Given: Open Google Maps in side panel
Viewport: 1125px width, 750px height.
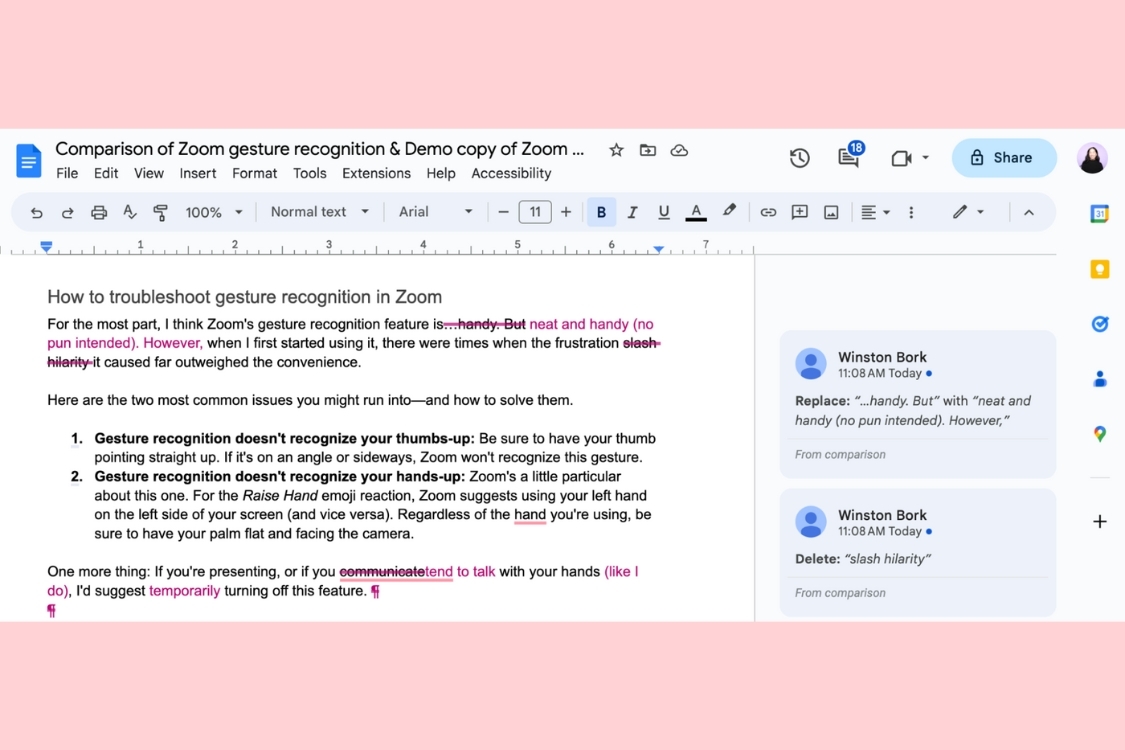Looking at the screenshot, I should (1099, 433).
